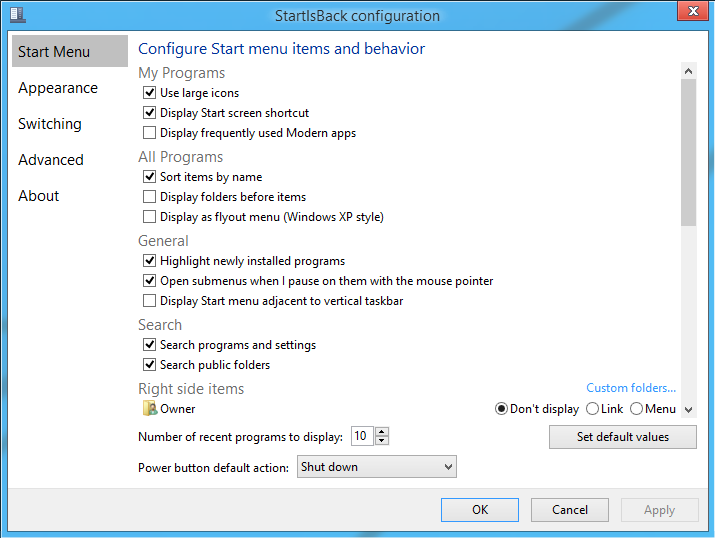Screen dimensions: 715x538
Task: Click Set default values button
Action: (x=623, y=437)
